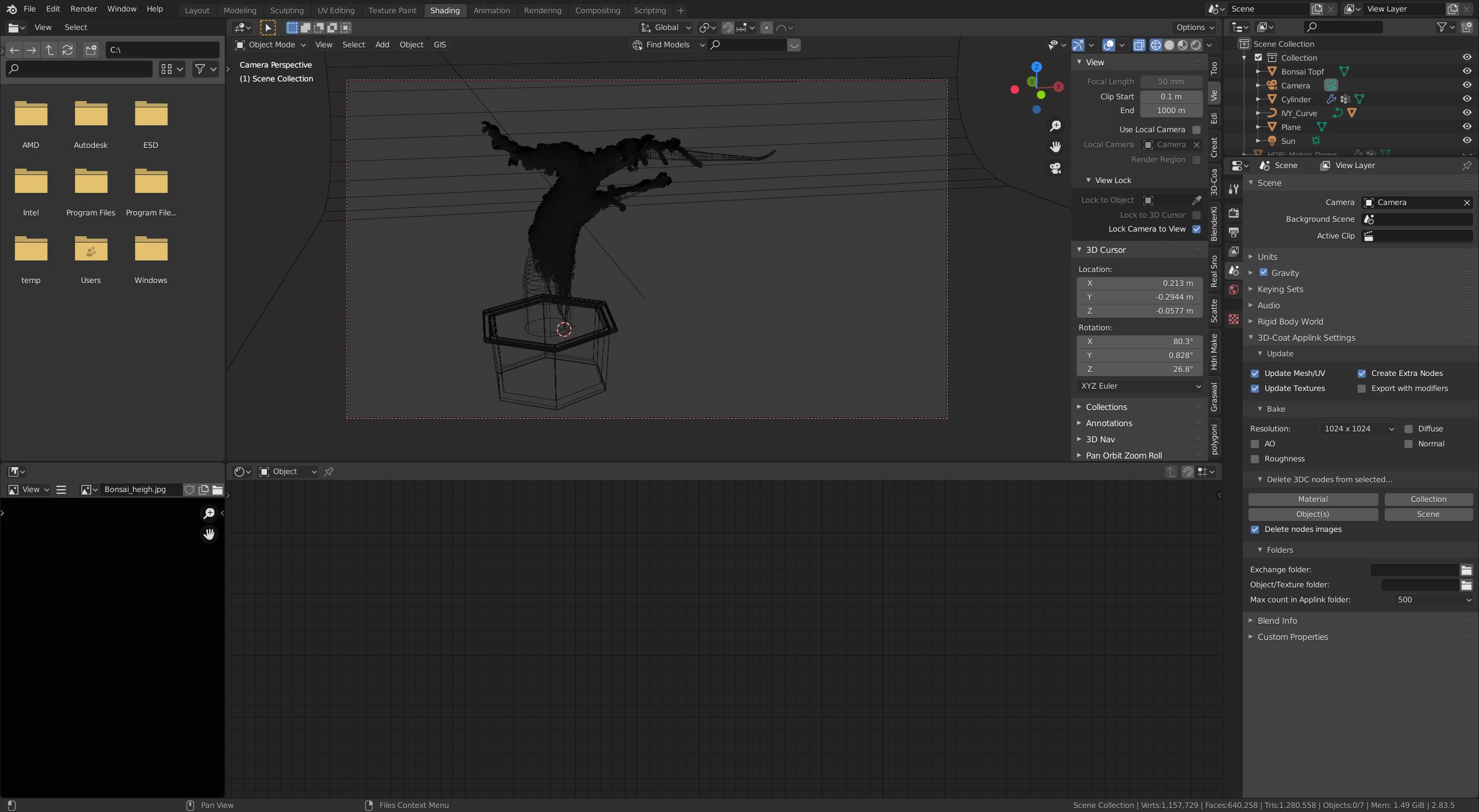The image size is (1479, 812).
Task: Click the Material delete nodes button
Action: tap(1313, 499)
